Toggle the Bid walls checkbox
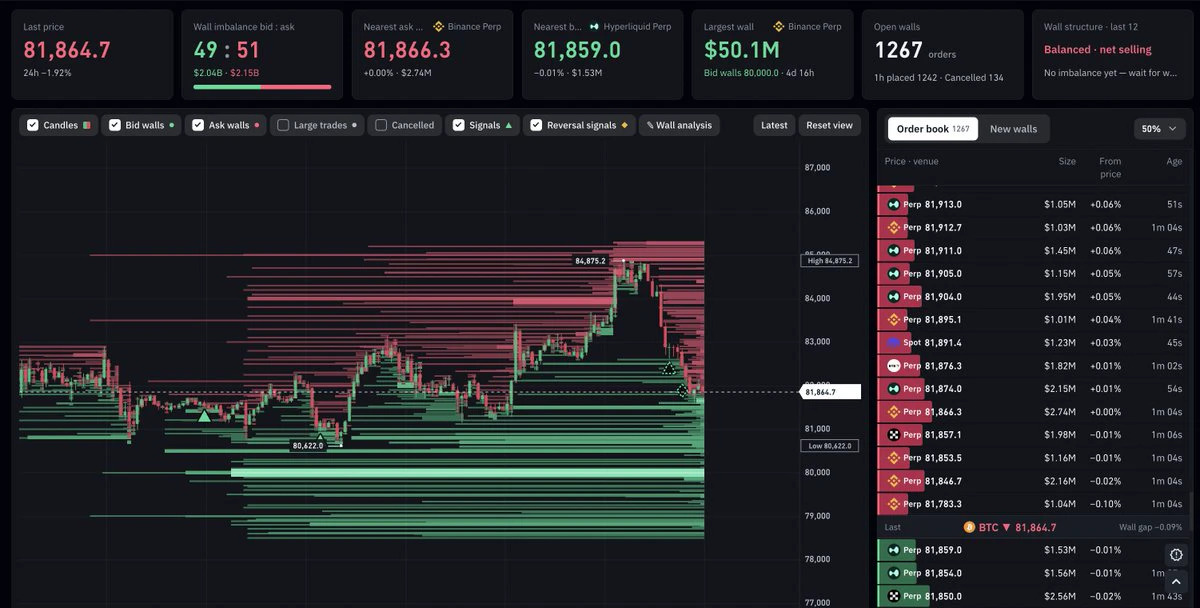Viewport: 1200px width, 608px height. coord(115,125)
